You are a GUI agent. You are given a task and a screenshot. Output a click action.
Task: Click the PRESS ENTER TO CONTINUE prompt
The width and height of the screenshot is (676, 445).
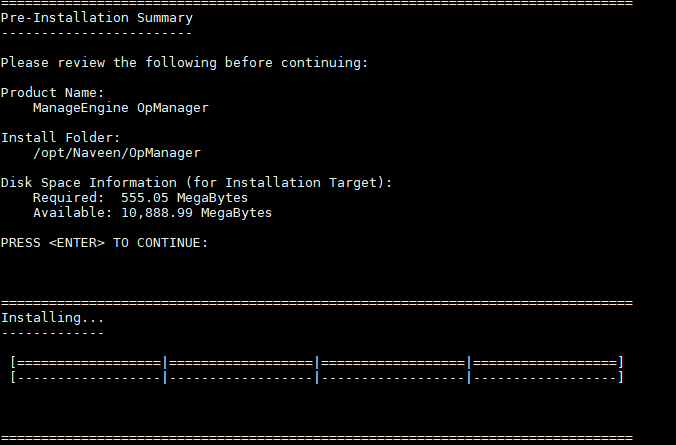point(104,243)
